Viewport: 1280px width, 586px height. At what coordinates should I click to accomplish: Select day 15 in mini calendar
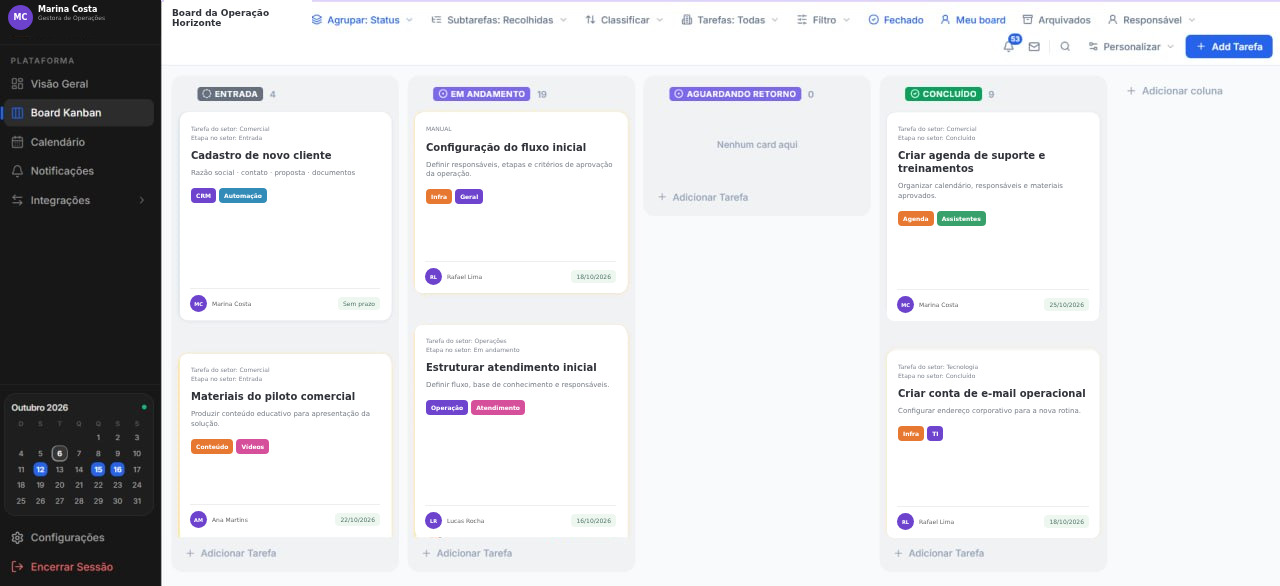coord(98,469)
